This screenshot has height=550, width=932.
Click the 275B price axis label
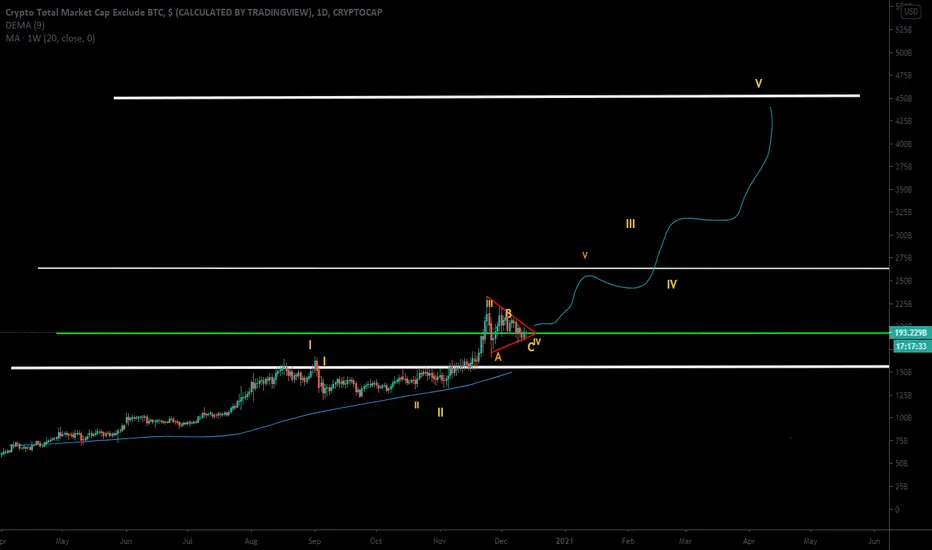coord(903,258)
